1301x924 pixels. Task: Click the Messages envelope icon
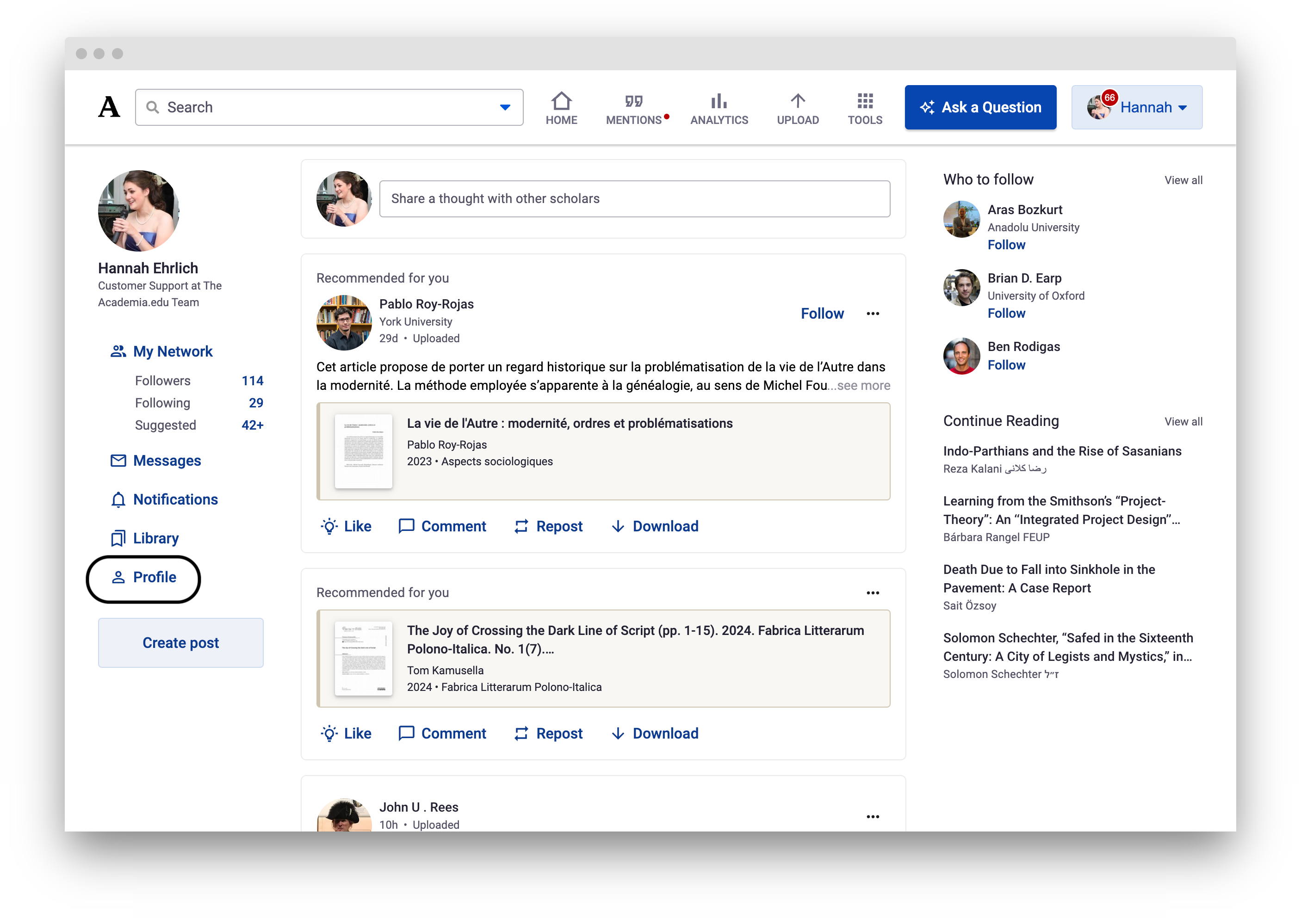(x=118, y=461)
